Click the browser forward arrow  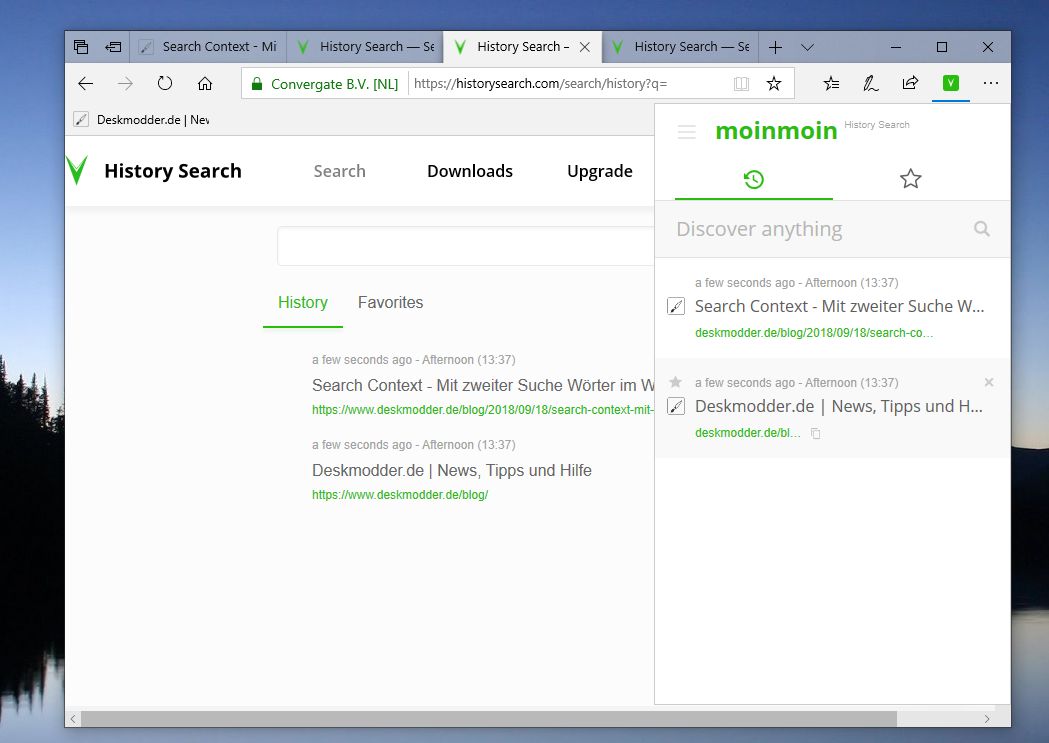[125, 84]
